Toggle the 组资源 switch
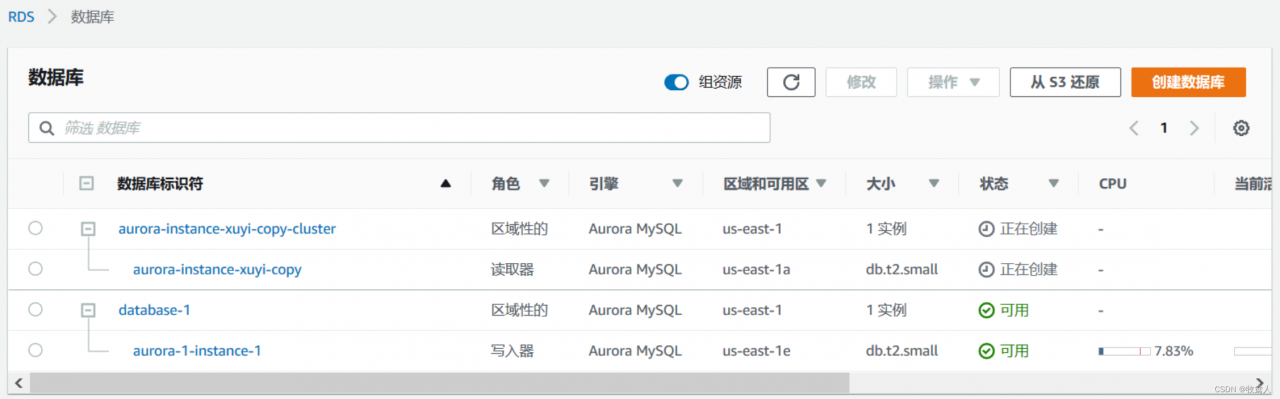Screen dimensions: 1280x399 coord(676,83)
